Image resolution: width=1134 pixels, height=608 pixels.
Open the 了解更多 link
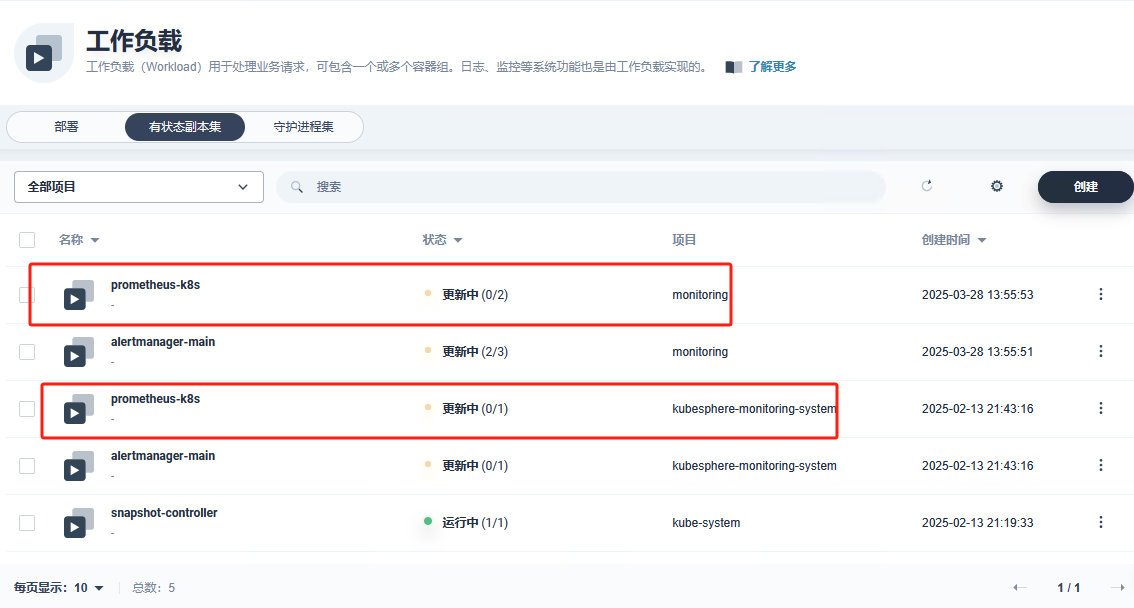point(772,67)
